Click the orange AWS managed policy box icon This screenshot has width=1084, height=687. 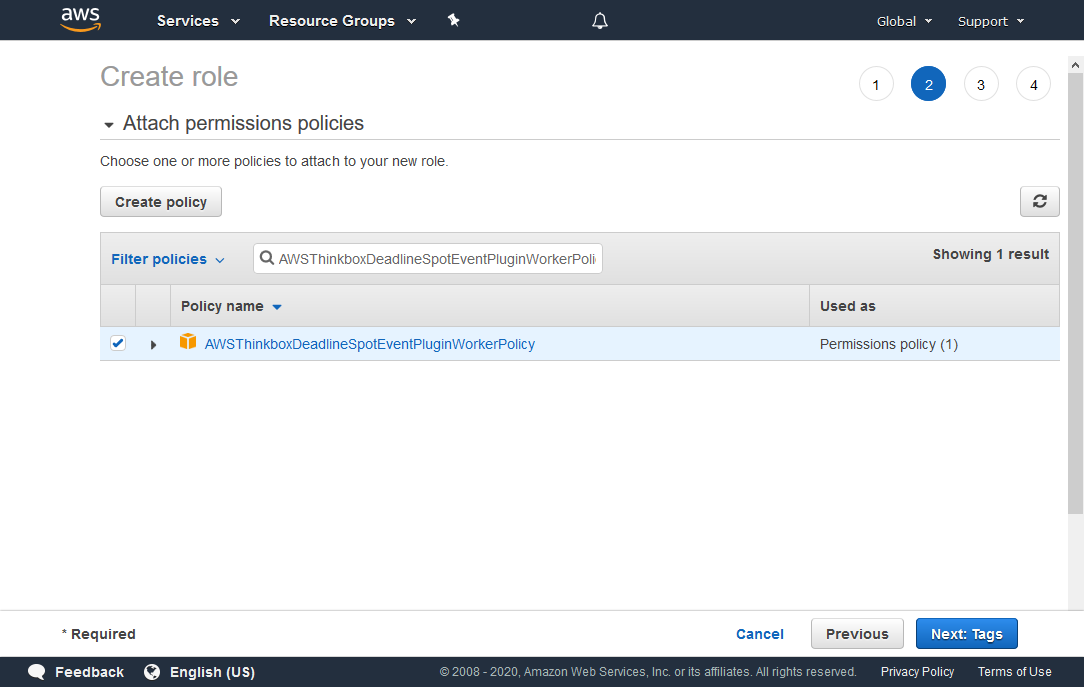(x=188, y=342)
